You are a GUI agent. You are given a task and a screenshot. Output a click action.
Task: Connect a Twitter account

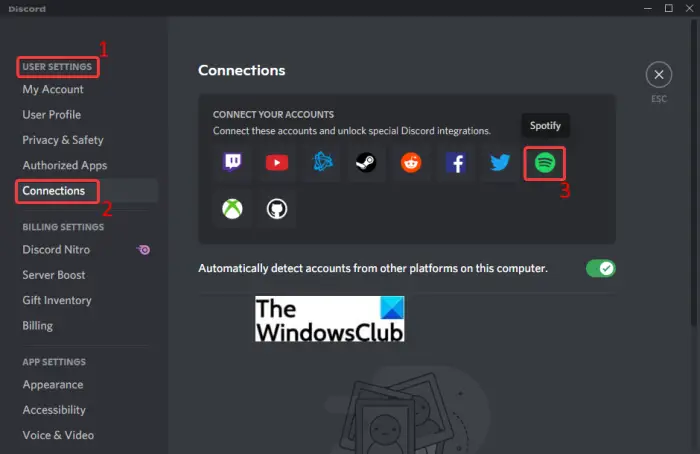(500, 162)
